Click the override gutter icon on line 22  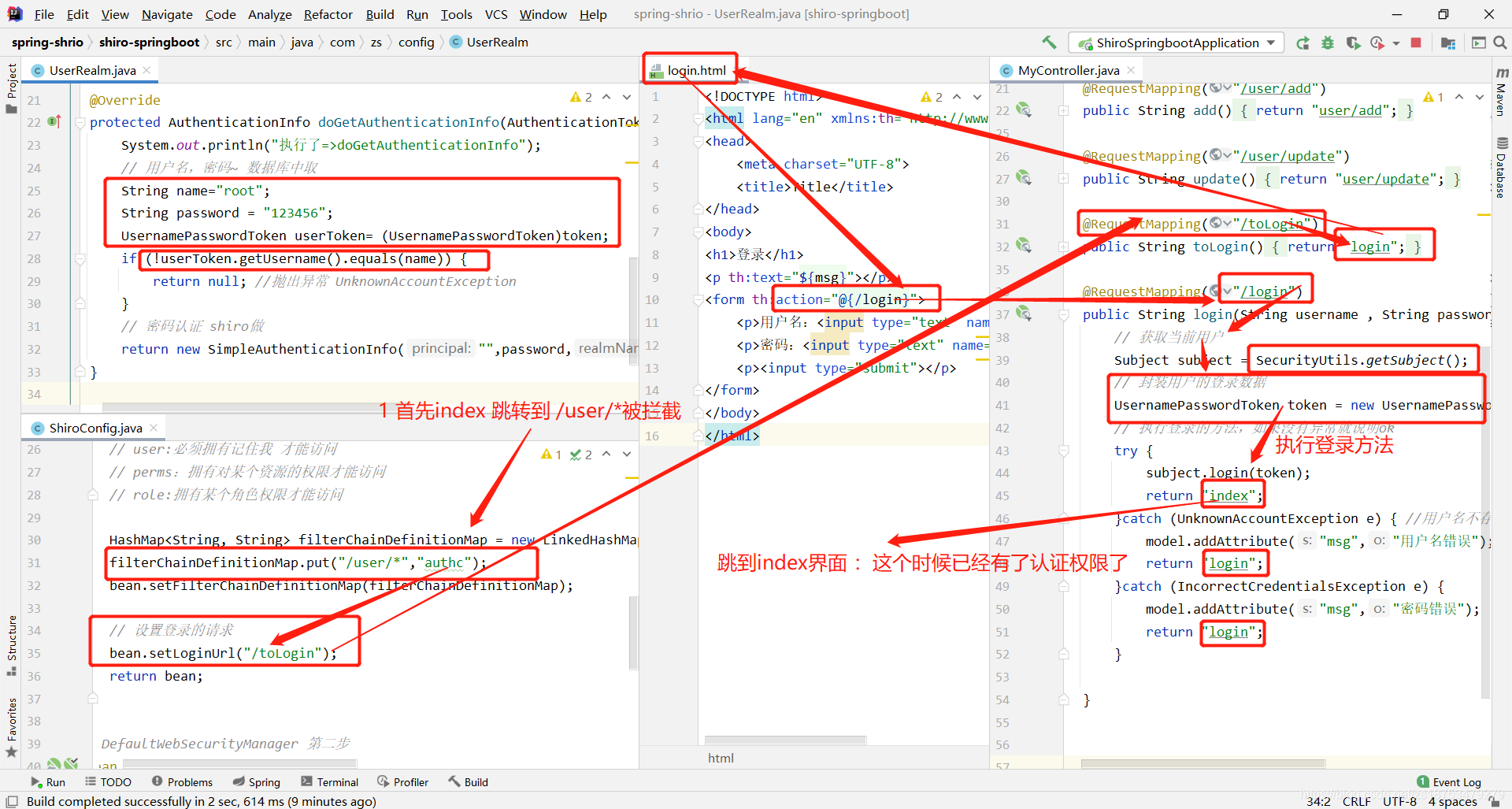(54, 122)
